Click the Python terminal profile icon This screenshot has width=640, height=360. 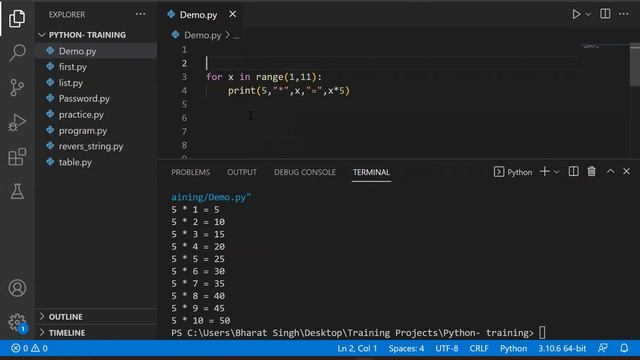[x=498, y=172]
